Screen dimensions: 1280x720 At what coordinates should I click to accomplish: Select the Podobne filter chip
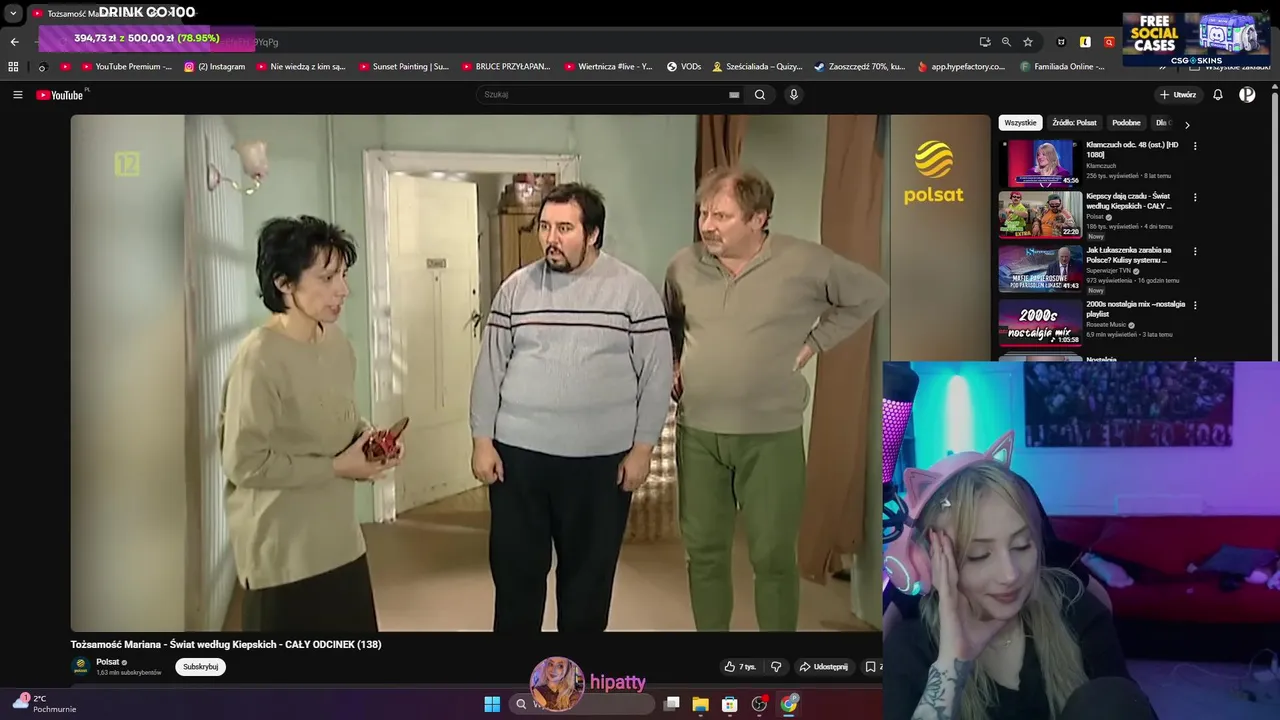[x=1126, y=123]
